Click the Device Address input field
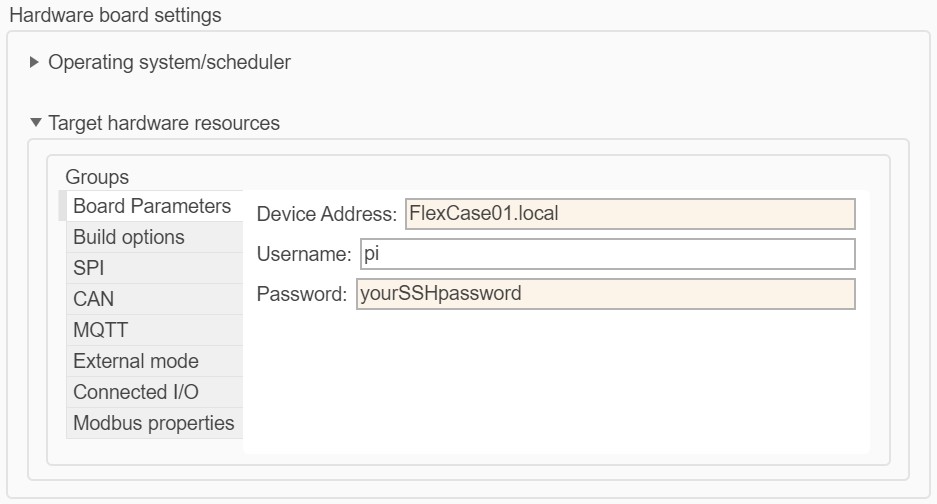Viewport: 937px width, 504px height. [629, 214]
